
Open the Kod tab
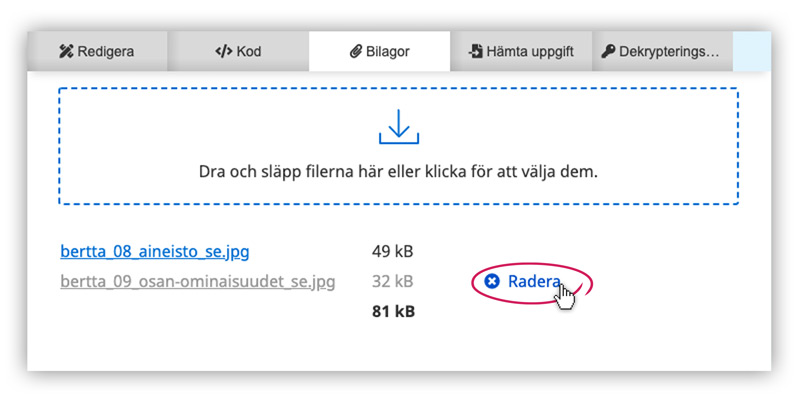[238, 51]
